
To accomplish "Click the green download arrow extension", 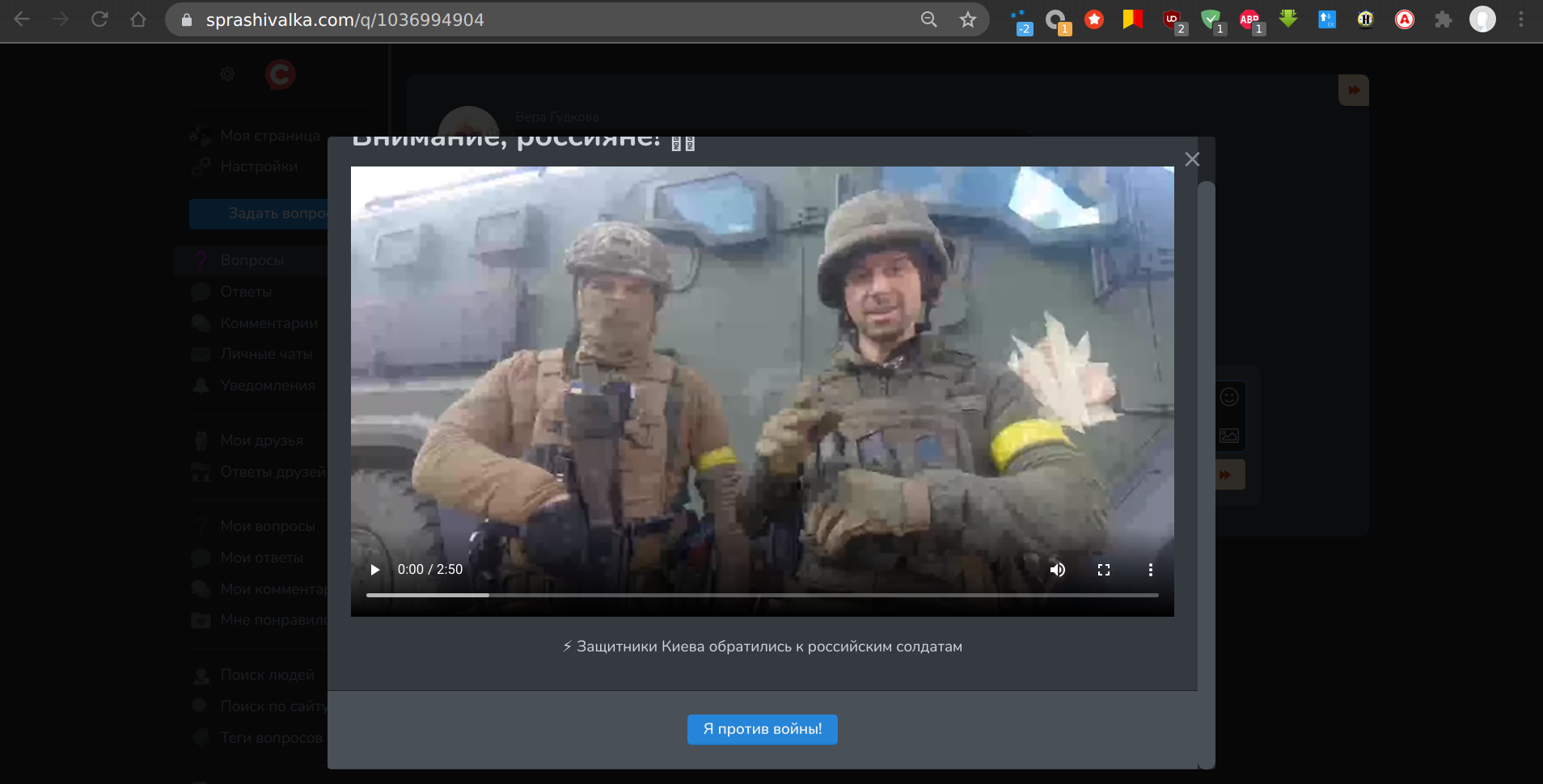I will (x=1288, y=19).
